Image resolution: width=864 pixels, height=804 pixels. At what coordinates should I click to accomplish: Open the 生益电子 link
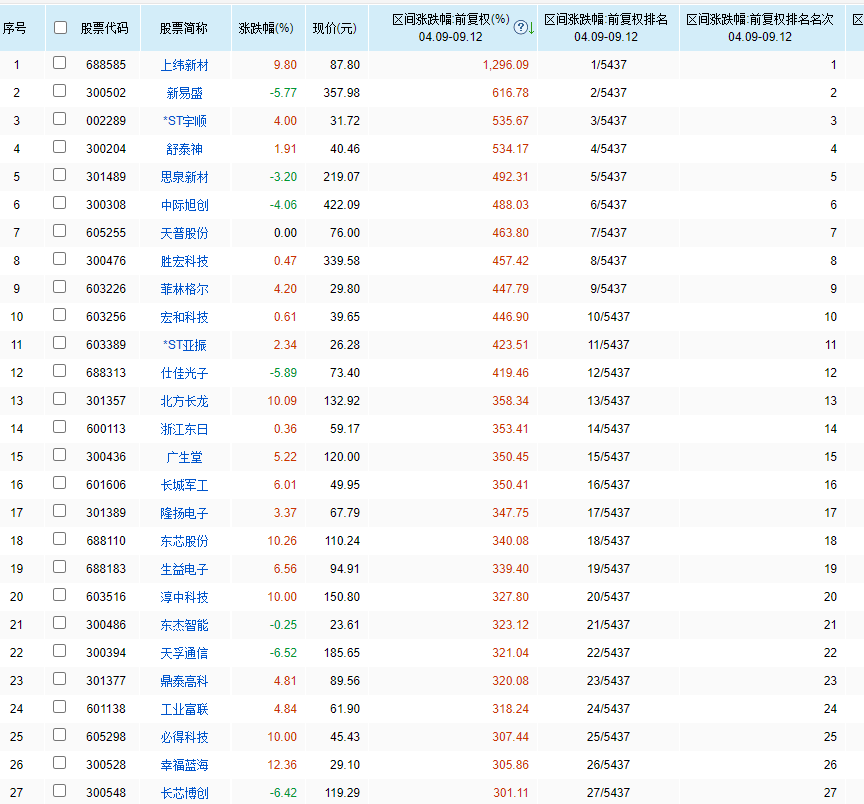[x=185, y=569]
